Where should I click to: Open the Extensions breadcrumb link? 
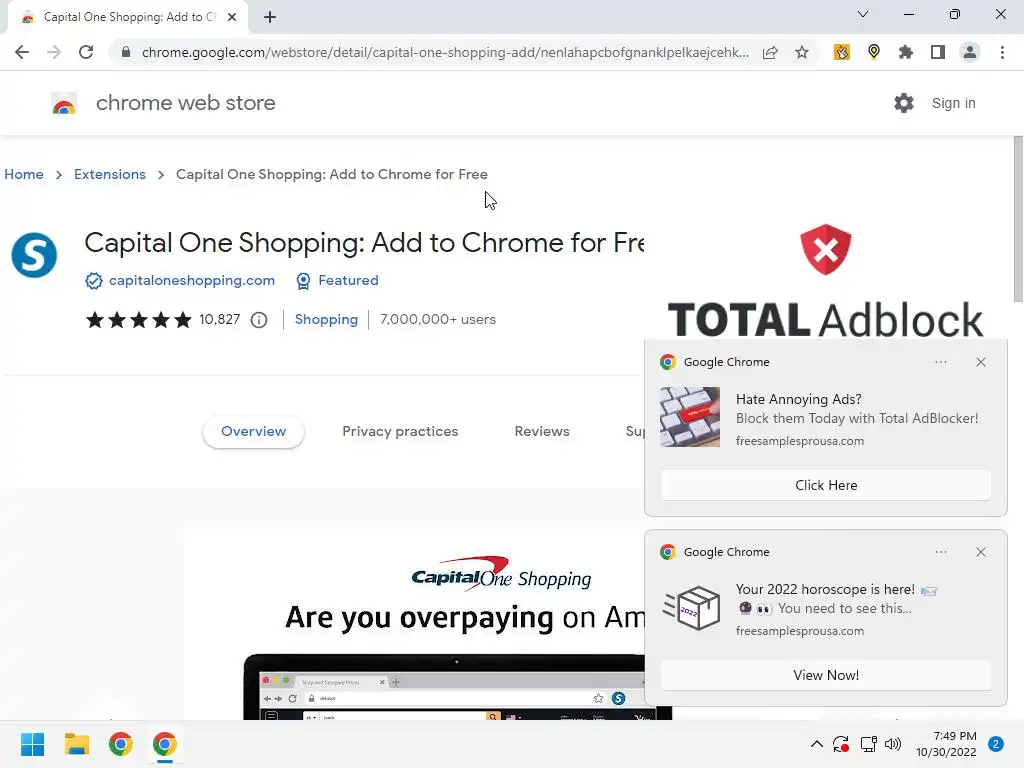point(110,174)
